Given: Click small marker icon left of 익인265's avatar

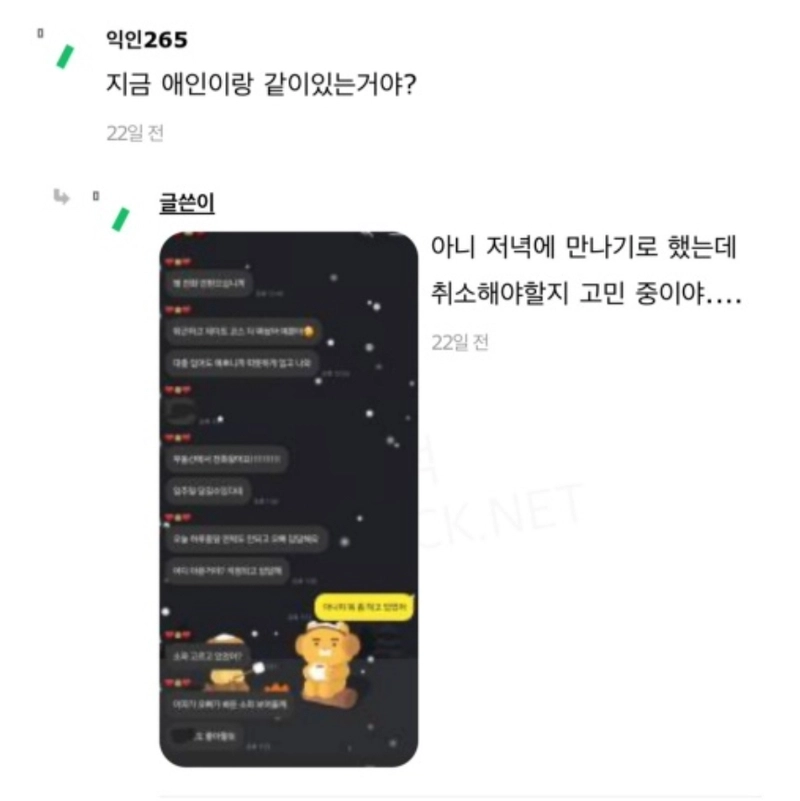Looking at the screenshot, I should click(x=40, y=33).
